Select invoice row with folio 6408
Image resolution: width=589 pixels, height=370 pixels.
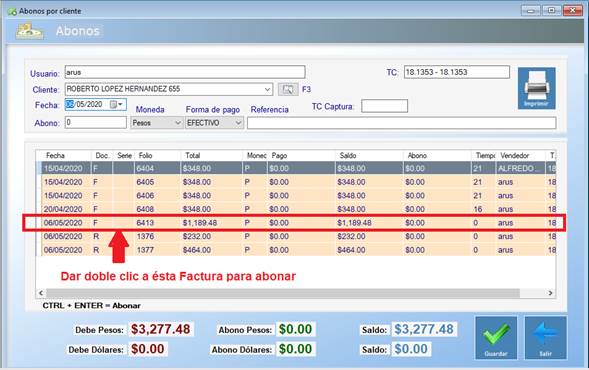(x=296, y=209)
